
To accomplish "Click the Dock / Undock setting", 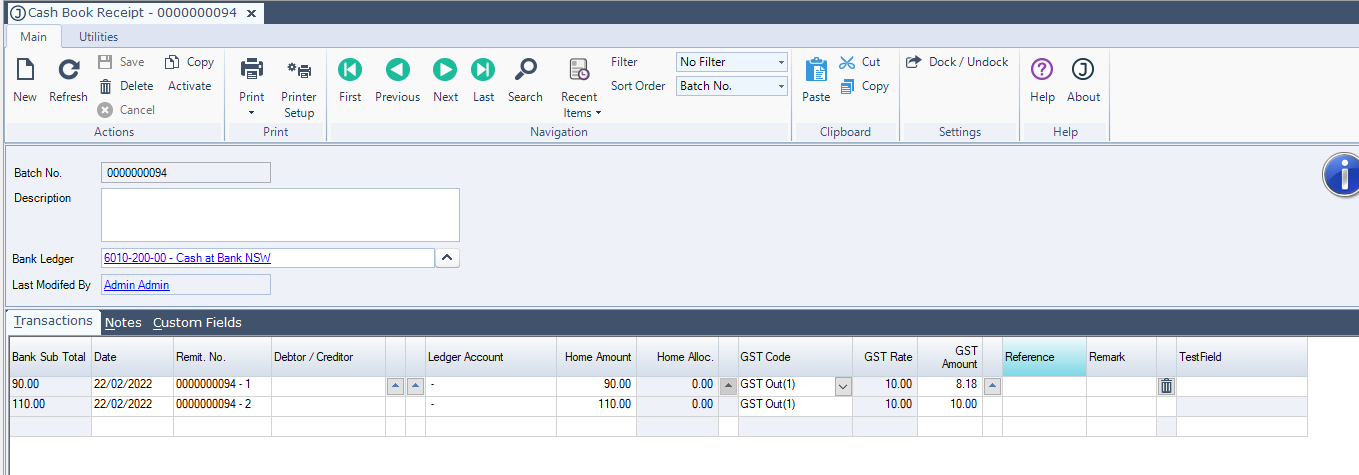I will click(x=957, y=62).
